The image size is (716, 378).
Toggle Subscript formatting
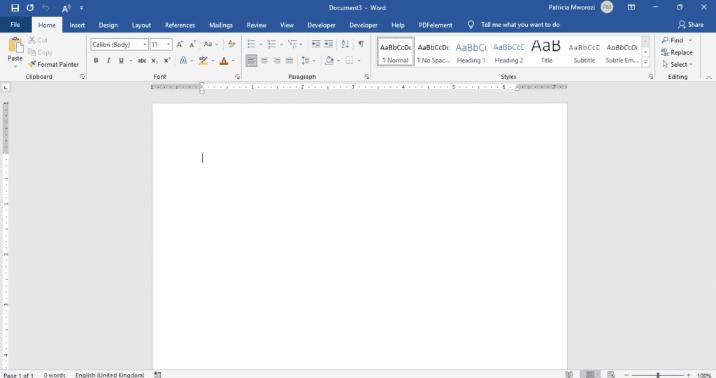[x=154, y=60]
